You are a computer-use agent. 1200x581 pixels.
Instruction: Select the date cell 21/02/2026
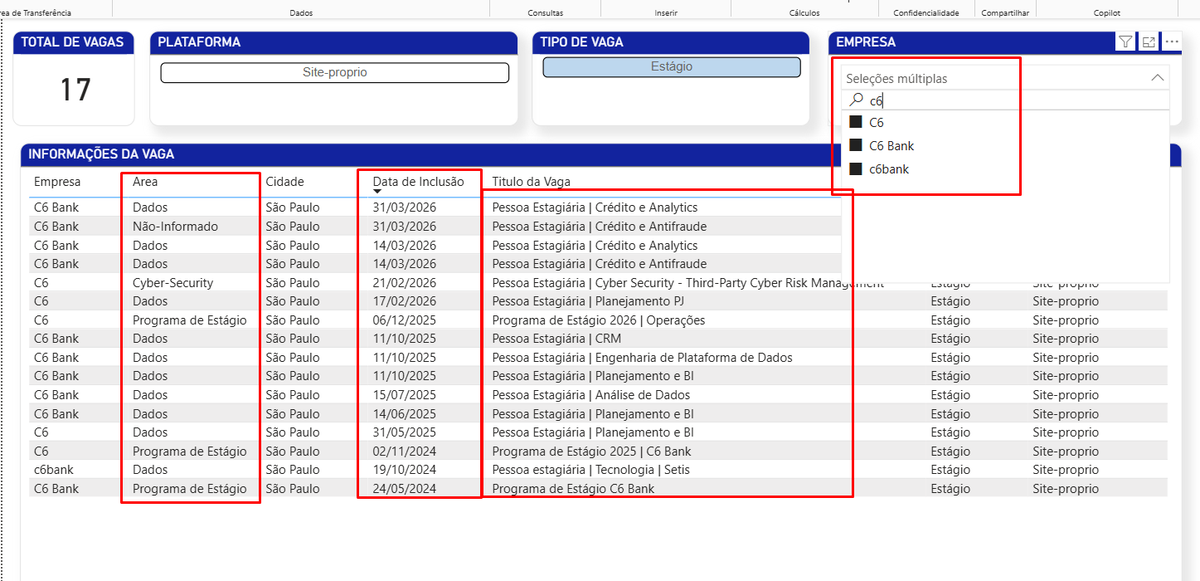pos(404,283)
